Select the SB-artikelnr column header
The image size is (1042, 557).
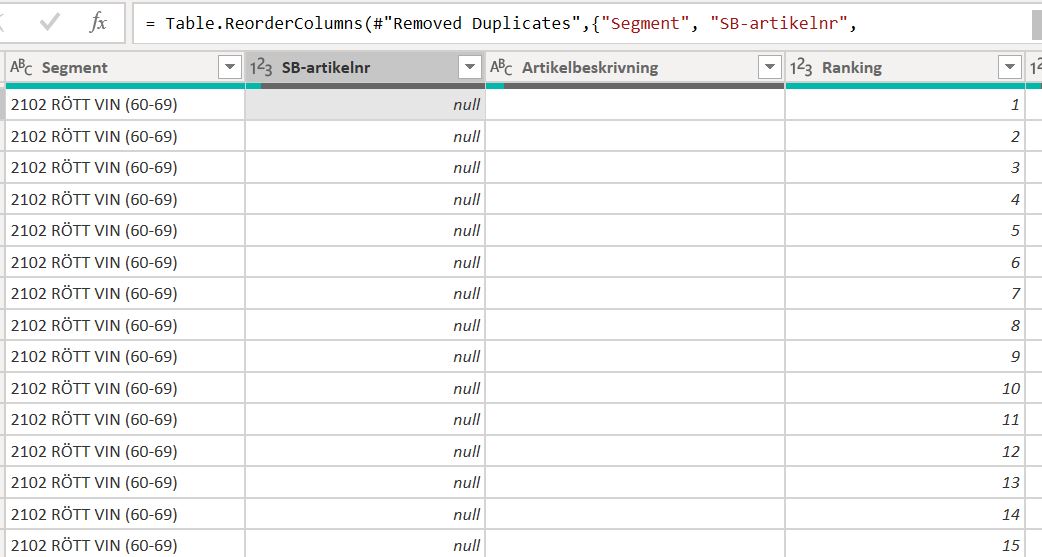pyautogui.click(x=365, y=67)
